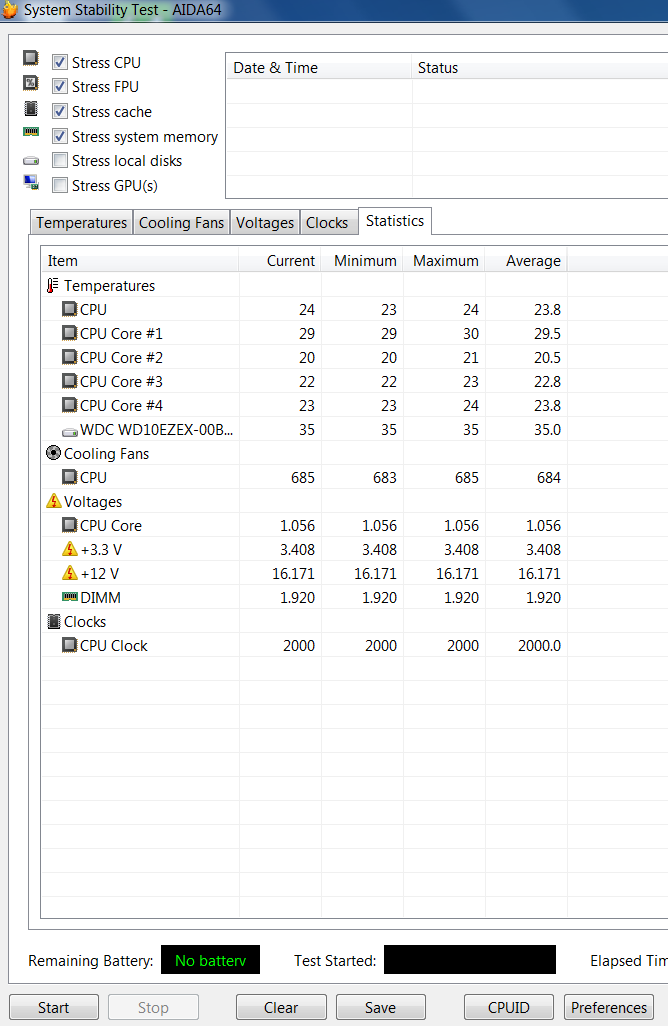Click the fan icon of Cooling Fans group
668x1026 pixels.
pos(54,453)
